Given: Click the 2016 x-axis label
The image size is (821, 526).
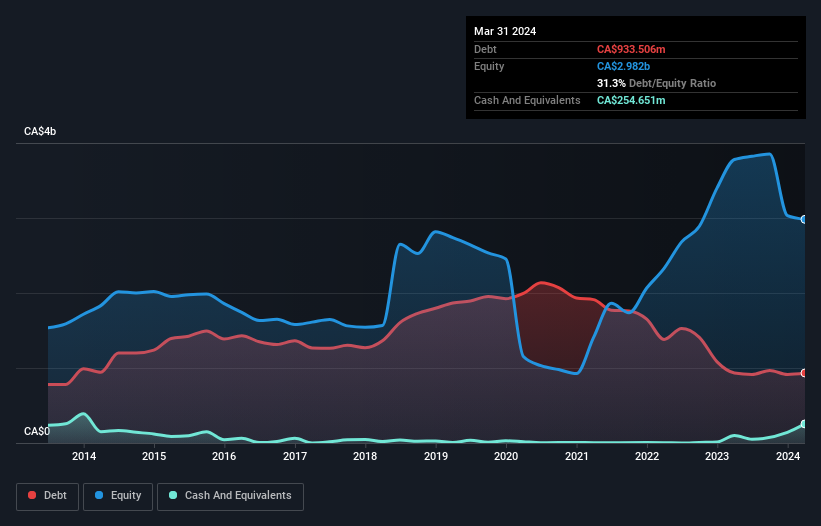Looking at the screenshot, I should 224,456.
